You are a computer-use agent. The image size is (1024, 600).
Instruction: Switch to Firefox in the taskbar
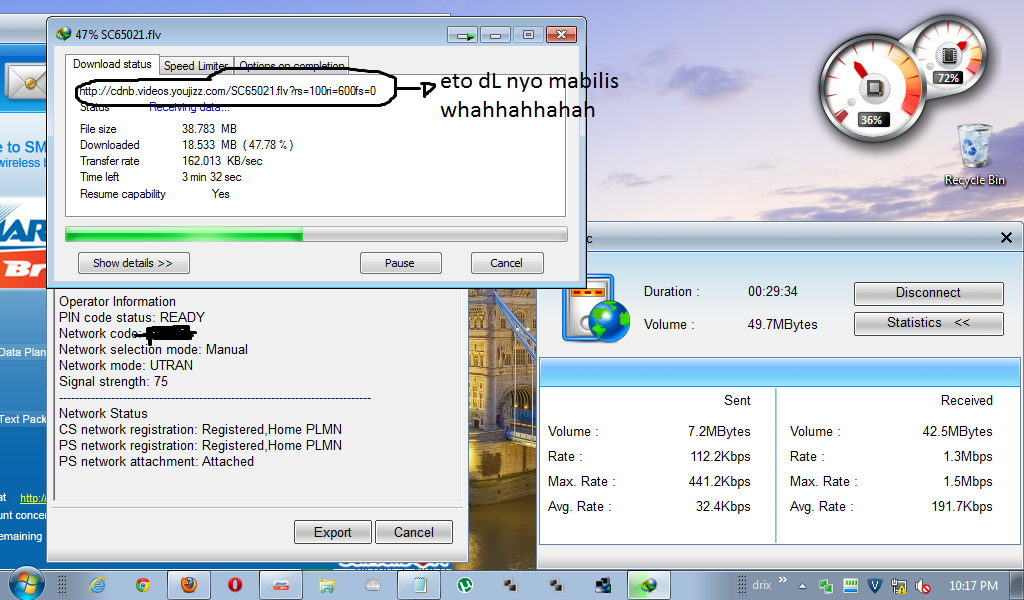[189, 585]
